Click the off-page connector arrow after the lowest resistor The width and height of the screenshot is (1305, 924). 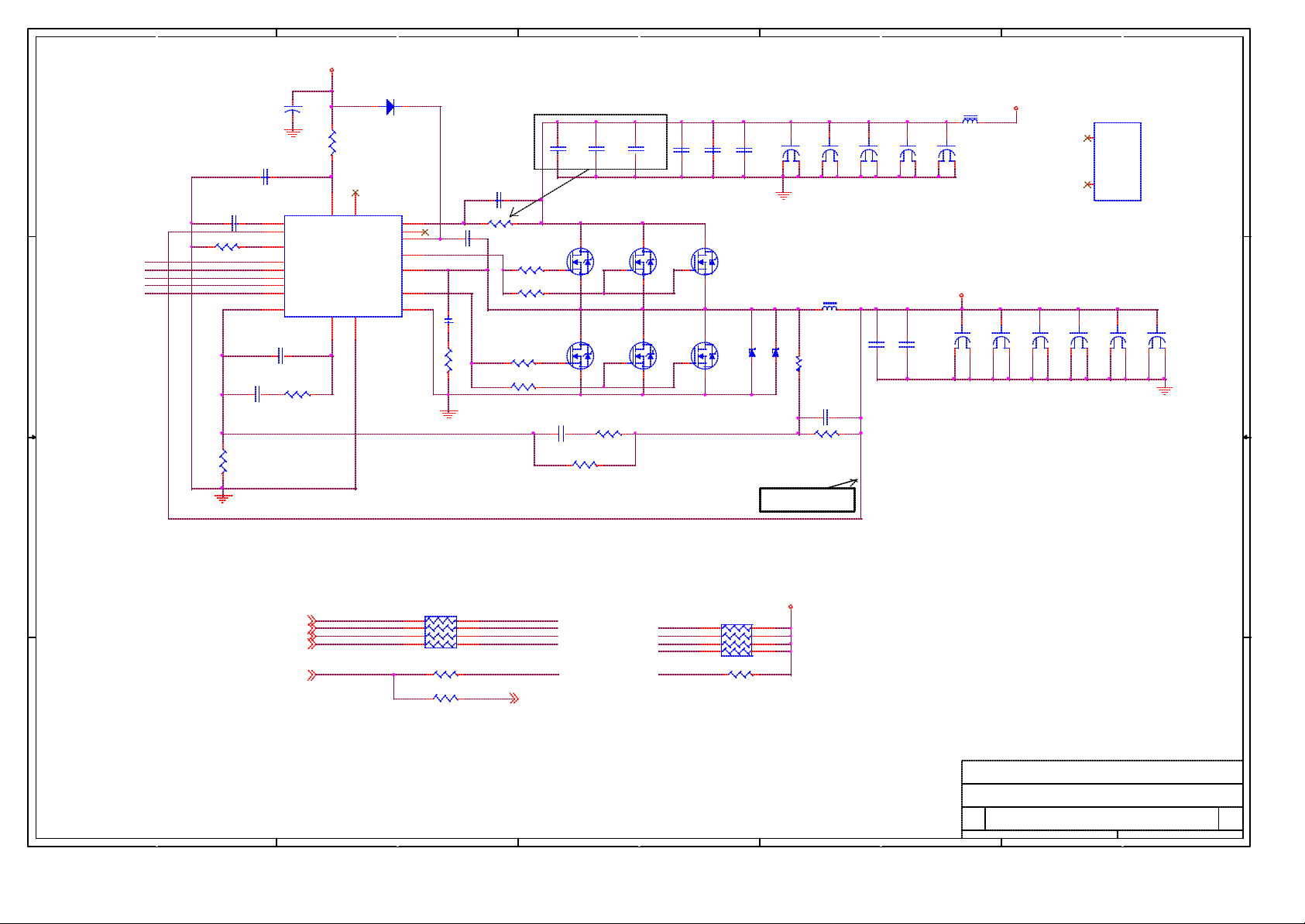point(513,699)
